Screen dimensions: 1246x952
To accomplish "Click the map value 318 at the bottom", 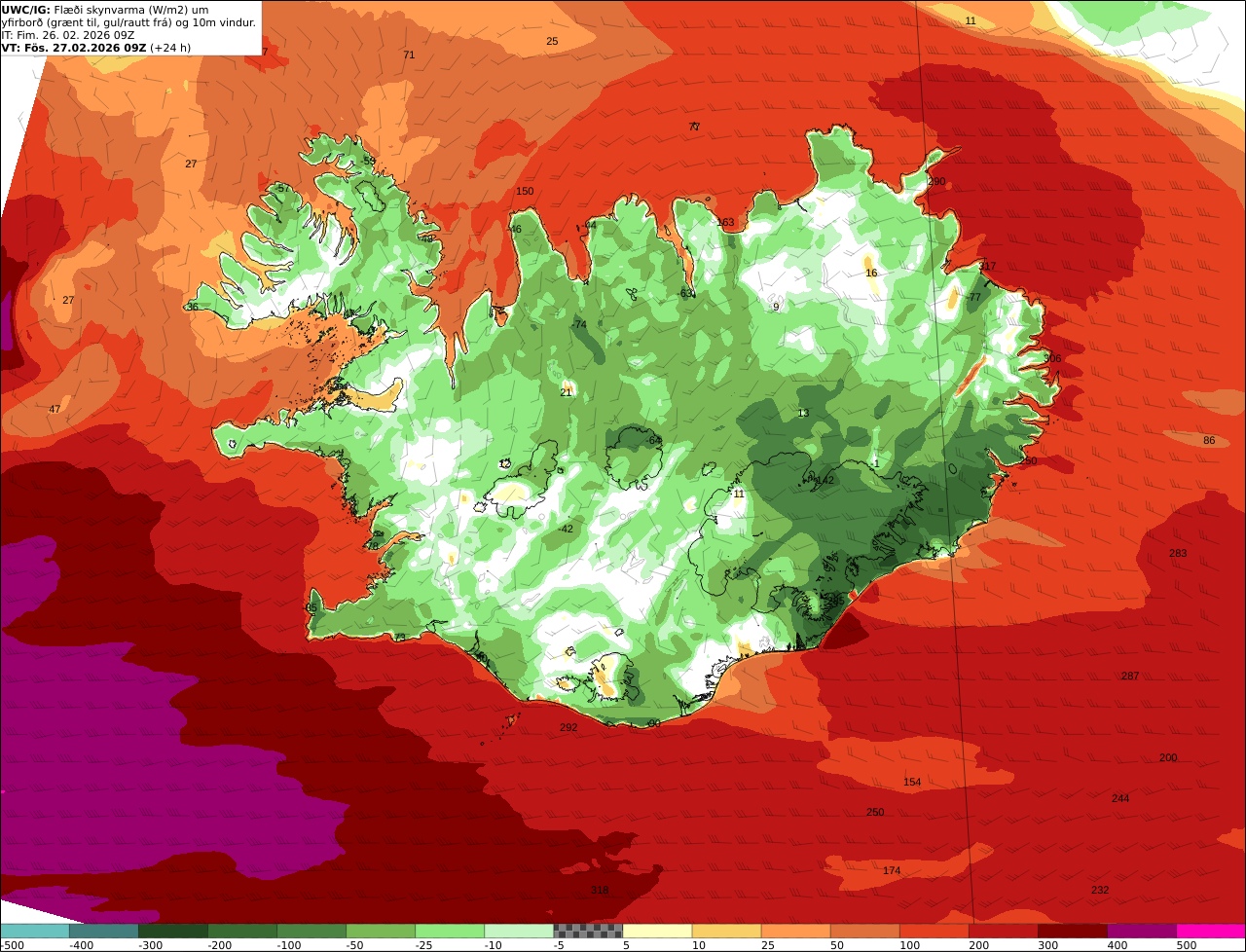I will [x=600, y=891].
